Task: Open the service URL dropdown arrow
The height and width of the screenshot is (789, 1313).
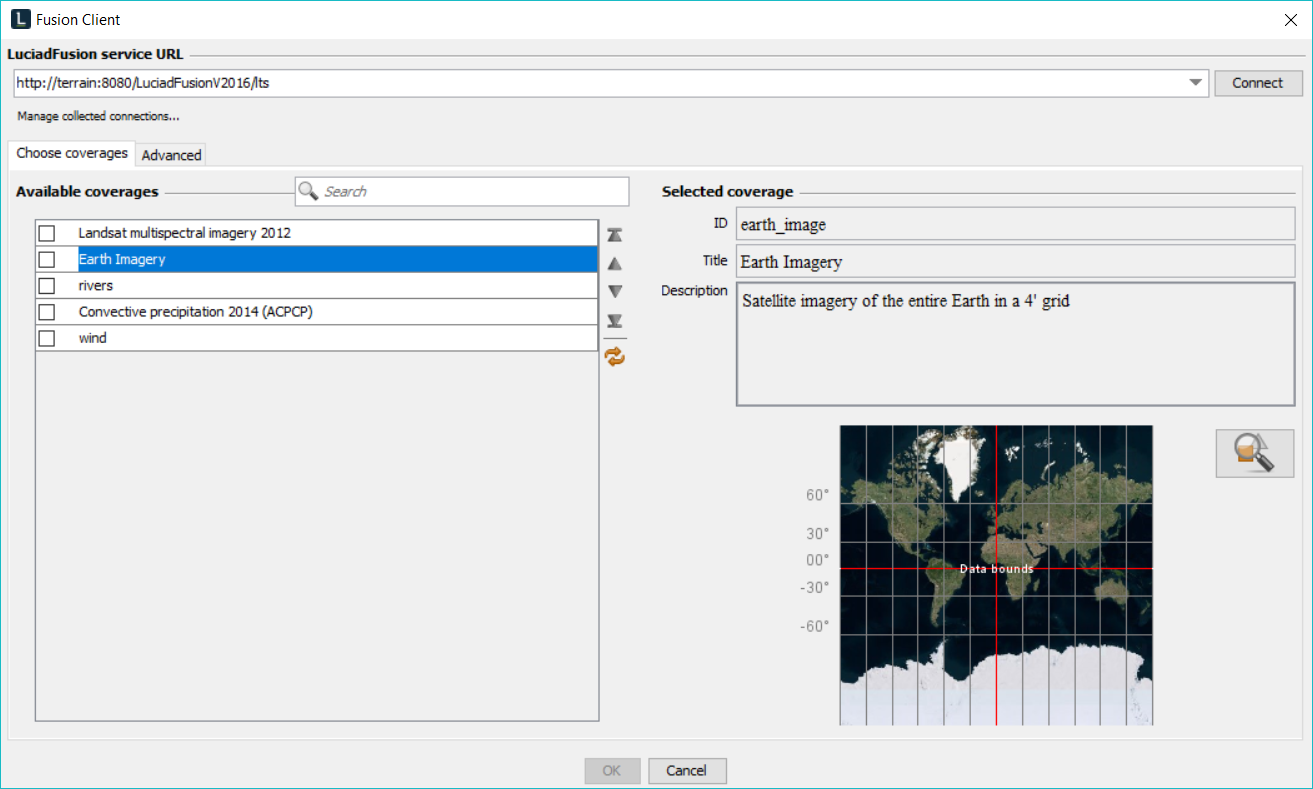Action: point(1196,83)
